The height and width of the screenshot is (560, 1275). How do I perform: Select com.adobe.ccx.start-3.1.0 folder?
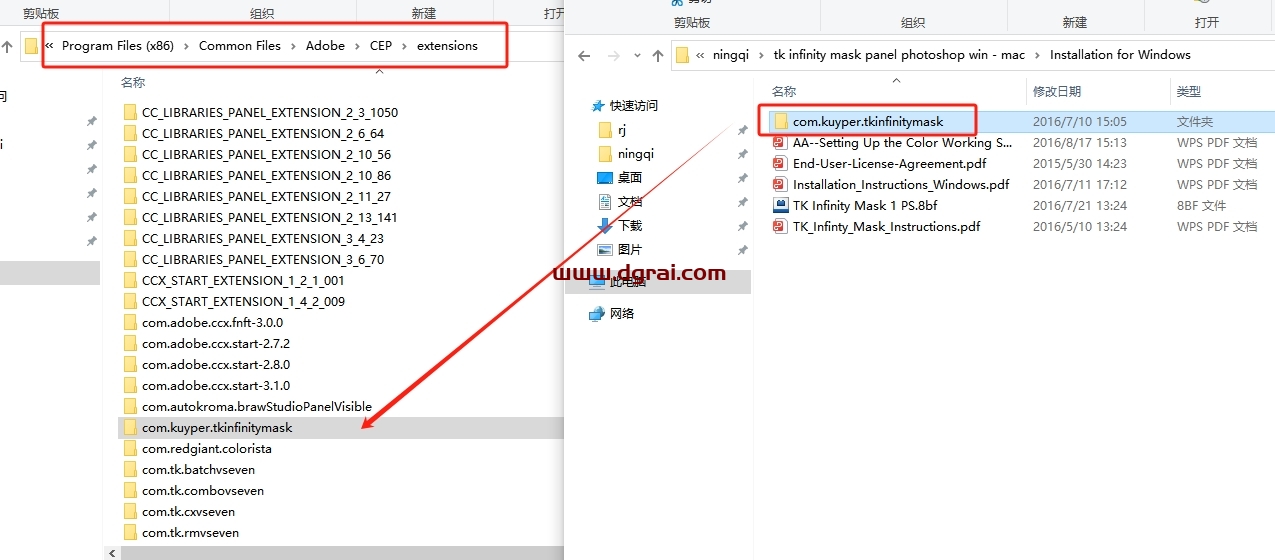216,386
